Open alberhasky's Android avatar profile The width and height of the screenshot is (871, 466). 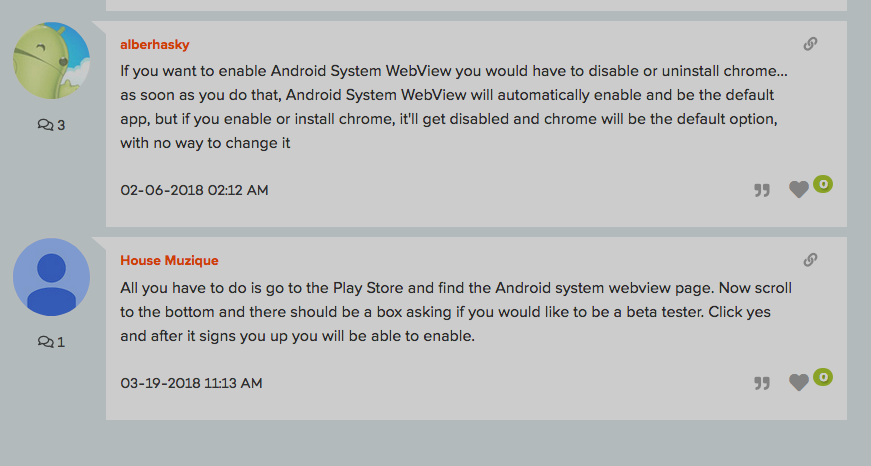[x=52, y=61]
